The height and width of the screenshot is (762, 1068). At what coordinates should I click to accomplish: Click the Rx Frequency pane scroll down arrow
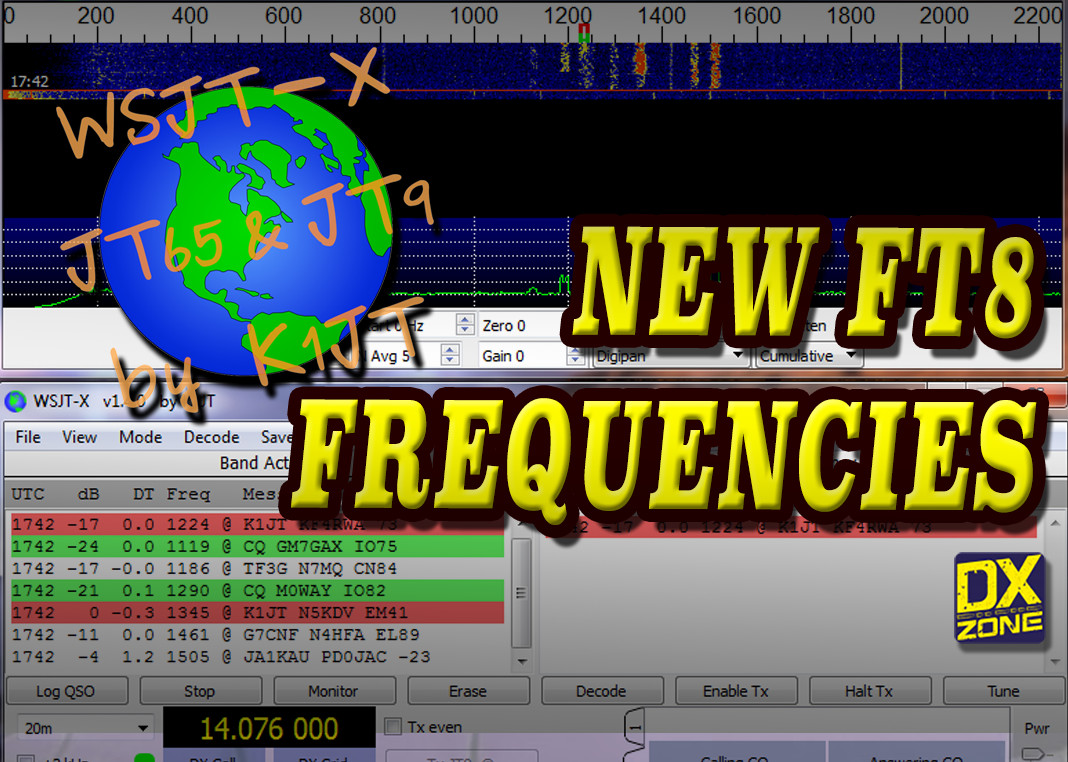click(x=1055, y=661)
